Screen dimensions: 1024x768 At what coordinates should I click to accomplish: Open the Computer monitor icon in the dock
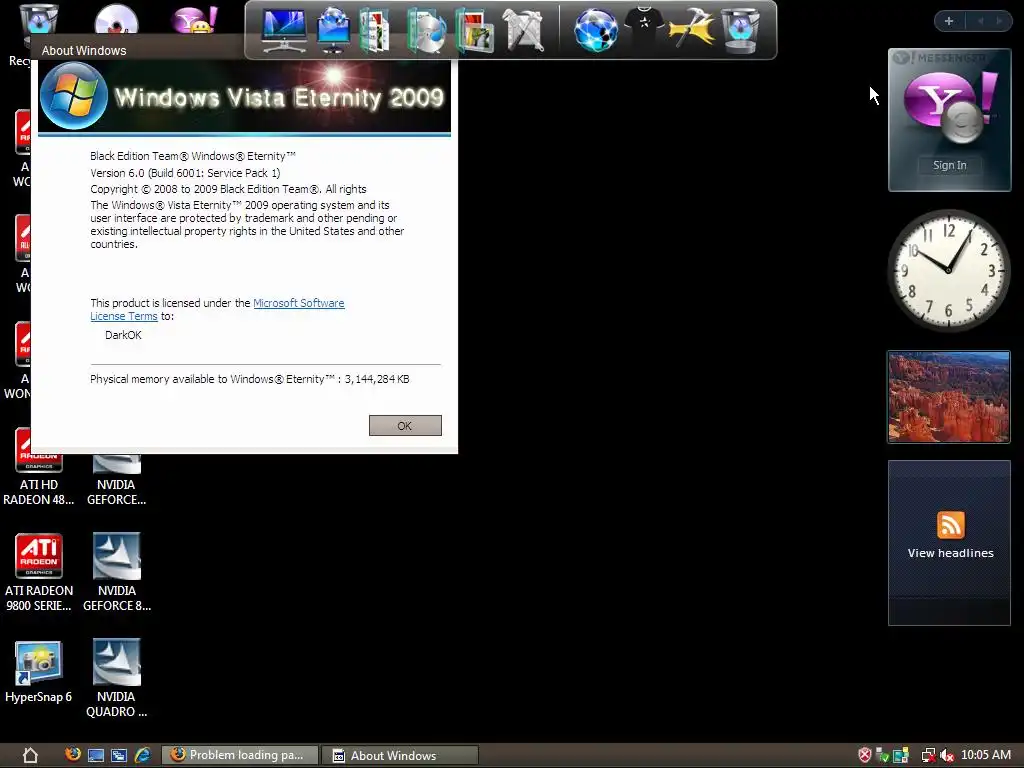(x=283, y=30)
